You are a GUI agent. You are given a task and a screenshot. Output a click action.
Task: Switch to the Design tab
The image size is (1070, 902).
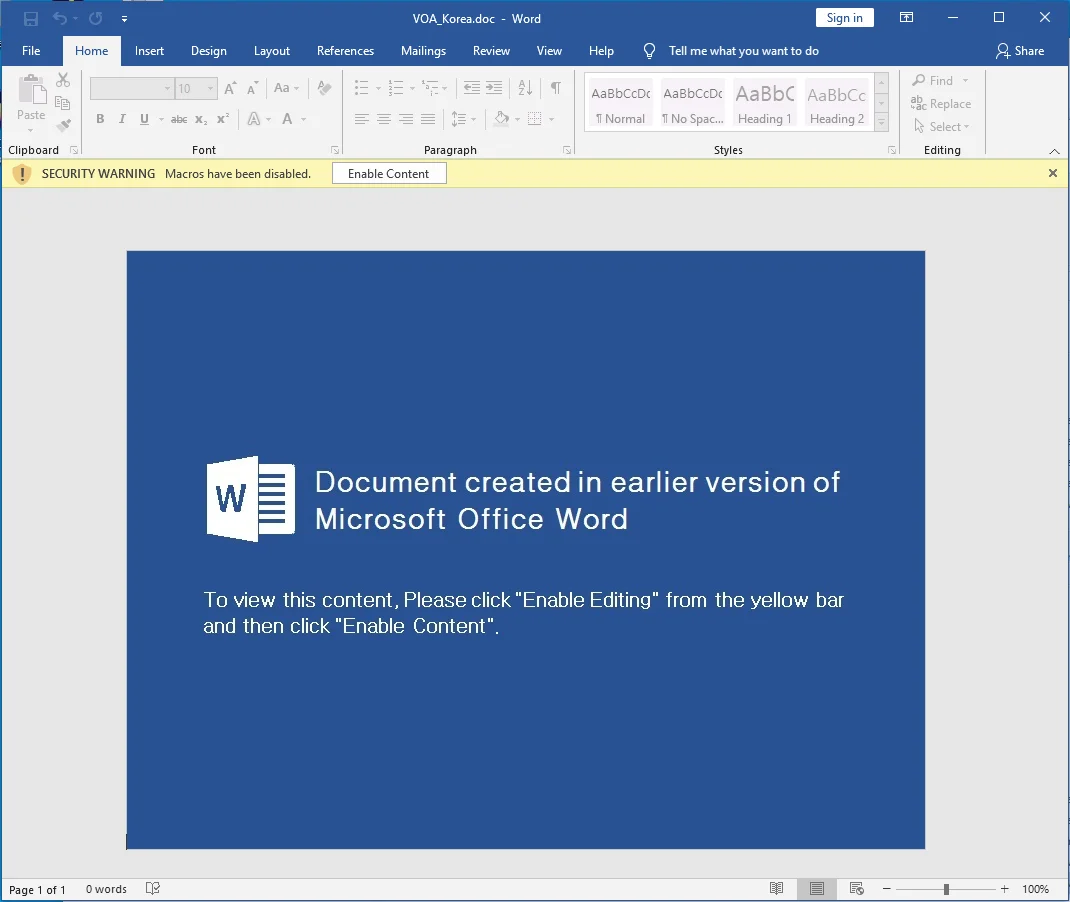209,51
